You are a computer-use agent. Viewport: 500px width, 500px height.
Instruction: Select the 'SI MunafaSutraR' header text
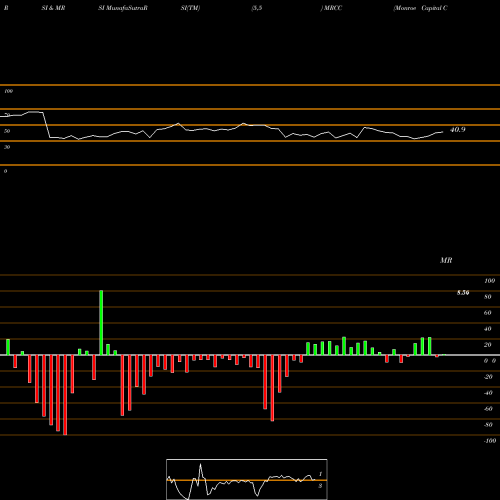[x=123, y=8]
